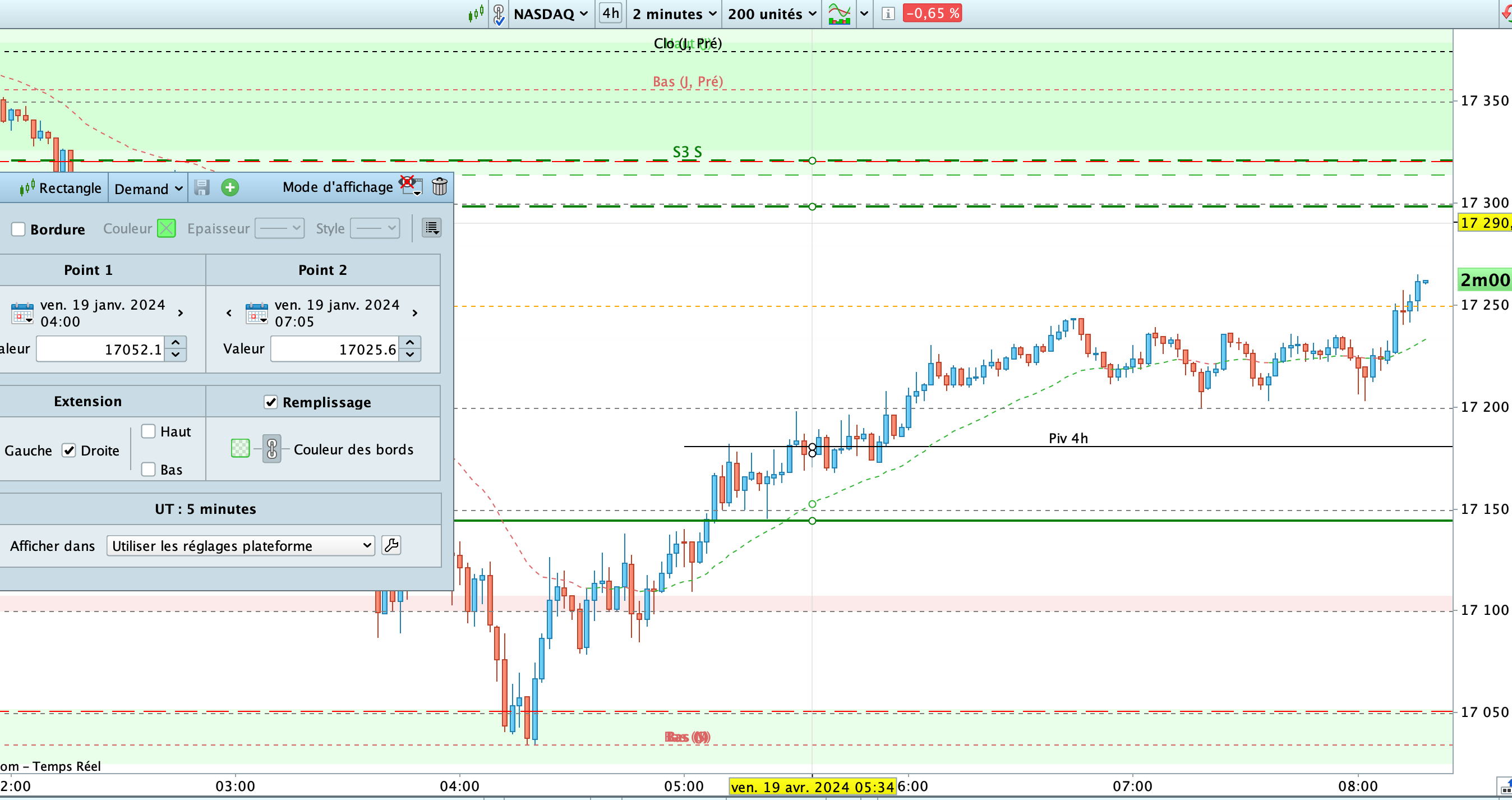This screenshot has height=800, width=1512.
Task: Click the trash delete icon
Action: [439, 187]
